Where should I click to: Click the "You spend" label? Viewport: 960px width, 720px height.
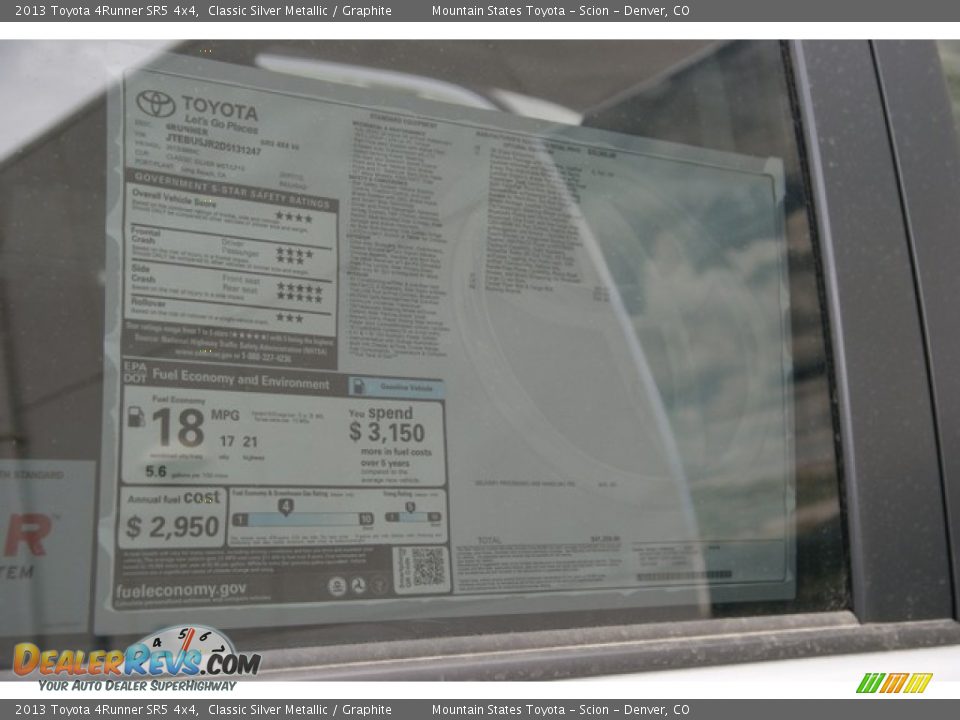(x=381, y=413)
